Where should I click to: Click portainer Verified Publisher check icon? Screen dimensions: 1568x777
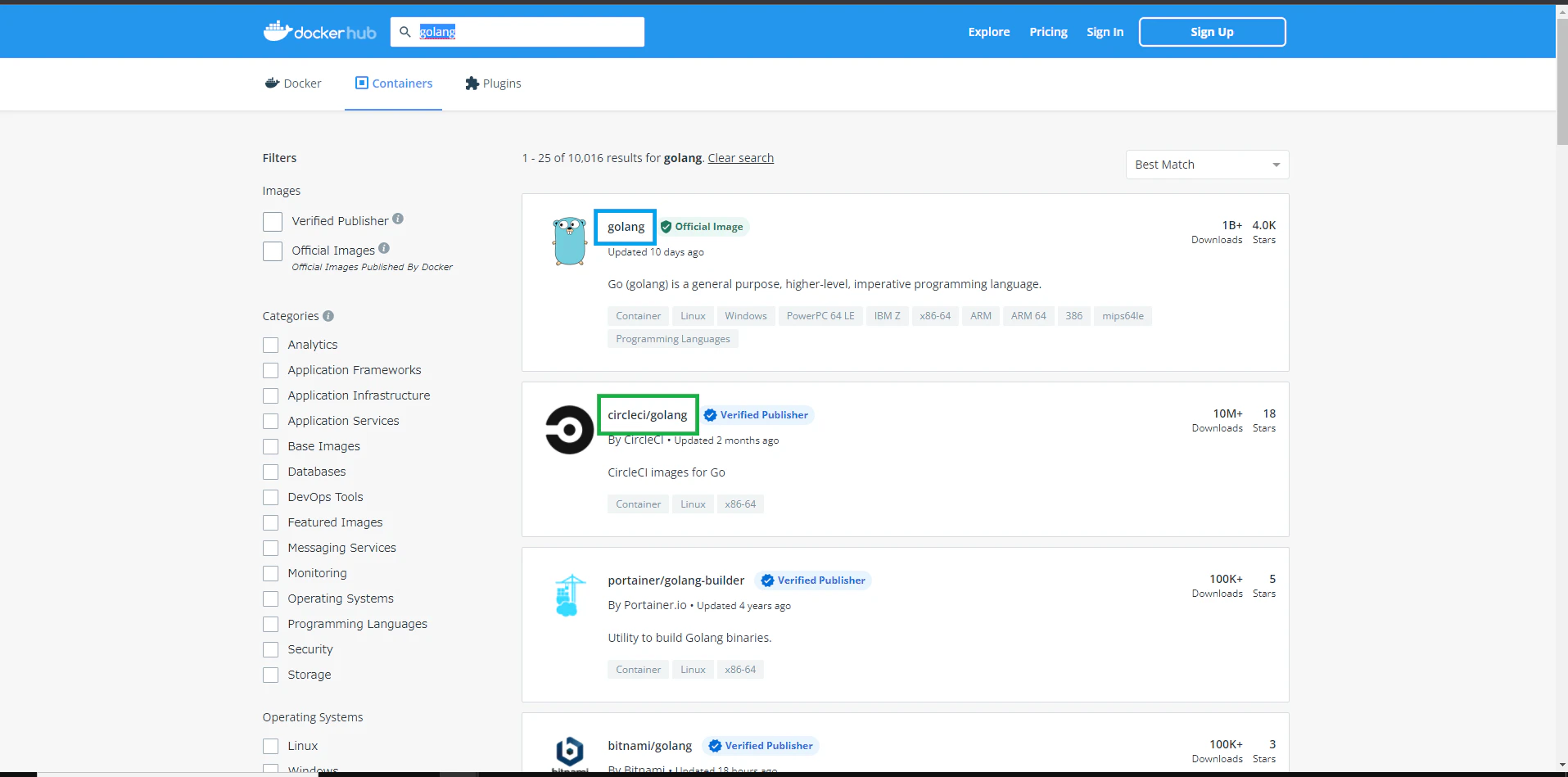click(x=767, y=580)
